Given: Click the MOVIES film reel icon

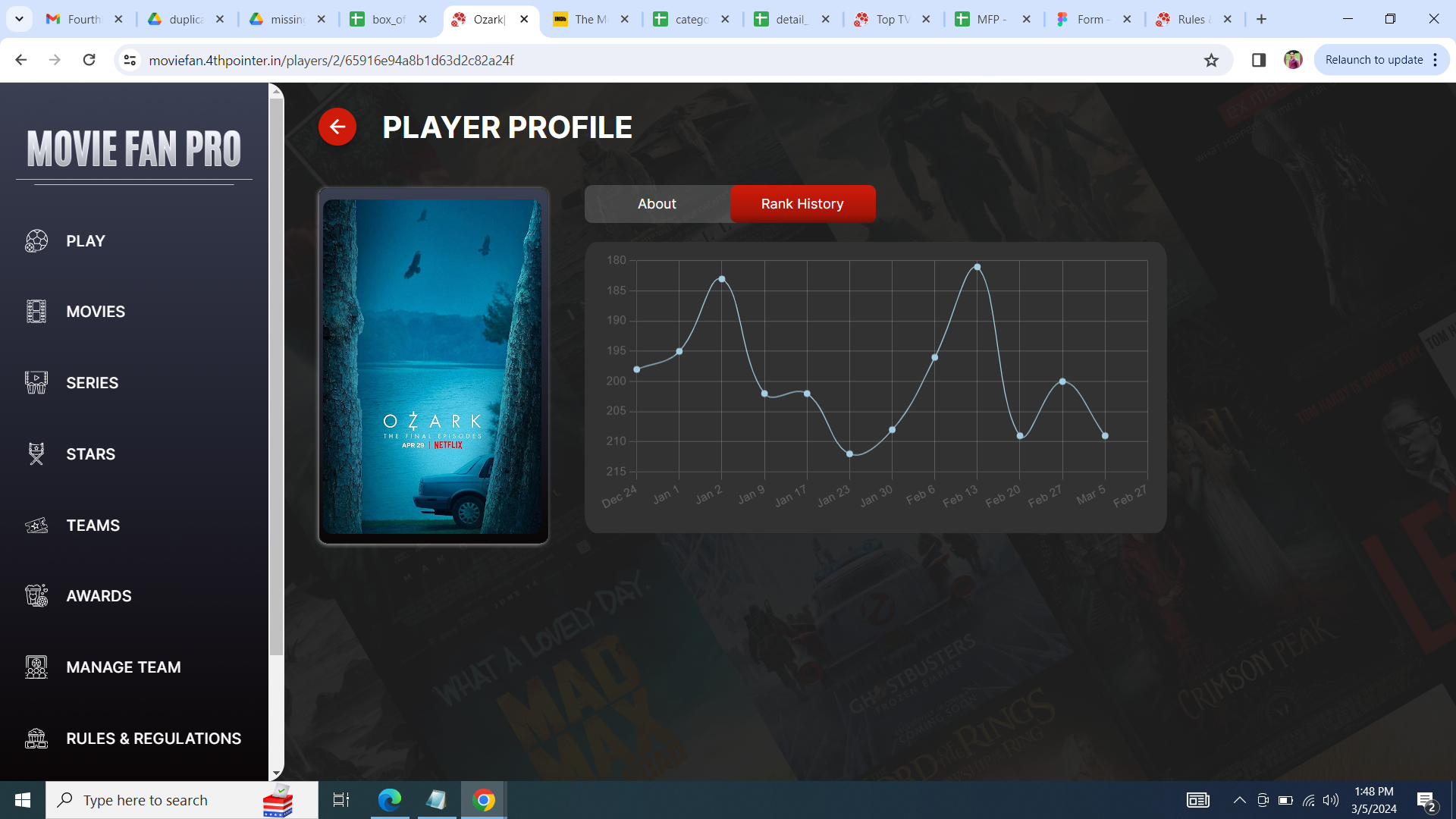Looking at the screenshot, I should coord(36,312).
